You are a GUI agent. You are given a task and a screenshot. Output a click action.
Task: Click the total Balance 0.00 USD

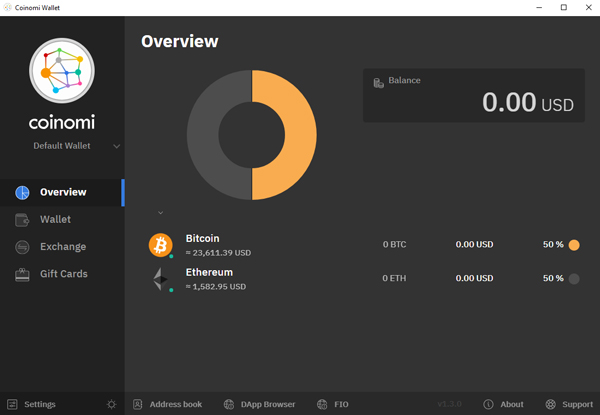pyautogui.click(x=528, y=103)
